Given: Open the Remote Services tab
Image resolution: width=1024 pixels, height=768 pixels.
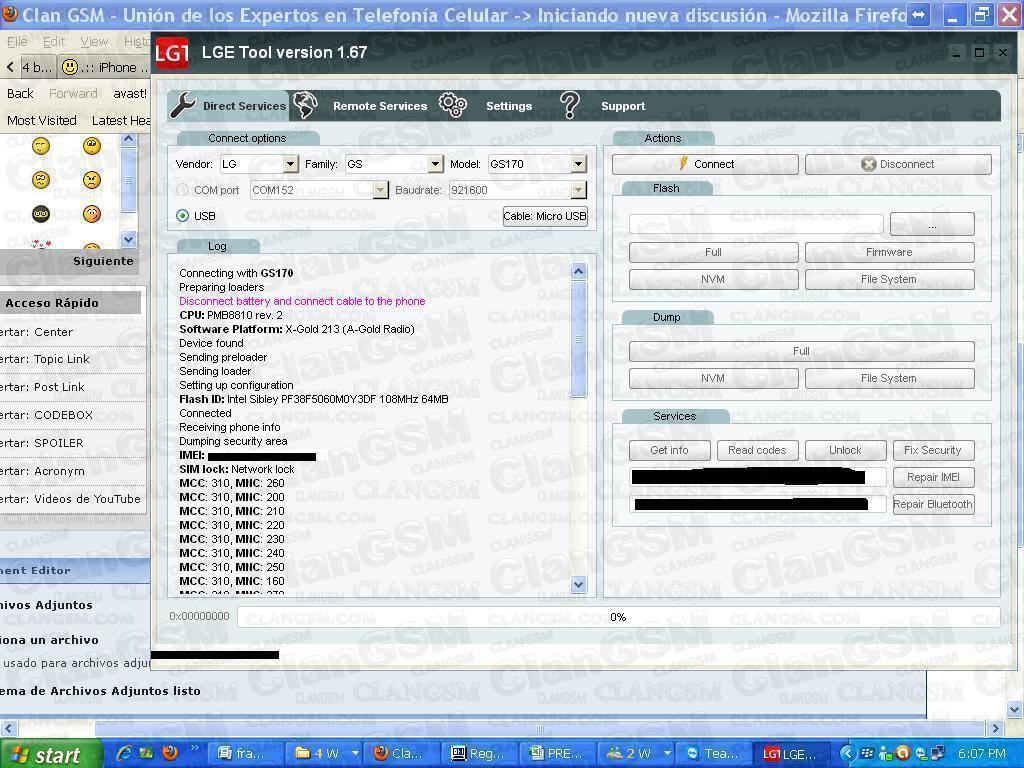Looking at the screenshot, I should pyautogui.click(x=379, y=106).
